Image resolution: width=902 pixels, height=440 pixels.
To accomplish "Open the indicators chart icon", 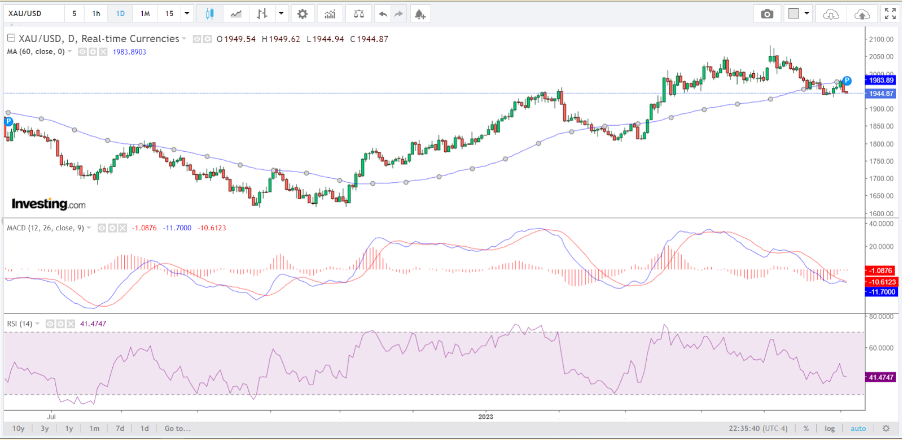I will 331,14.
